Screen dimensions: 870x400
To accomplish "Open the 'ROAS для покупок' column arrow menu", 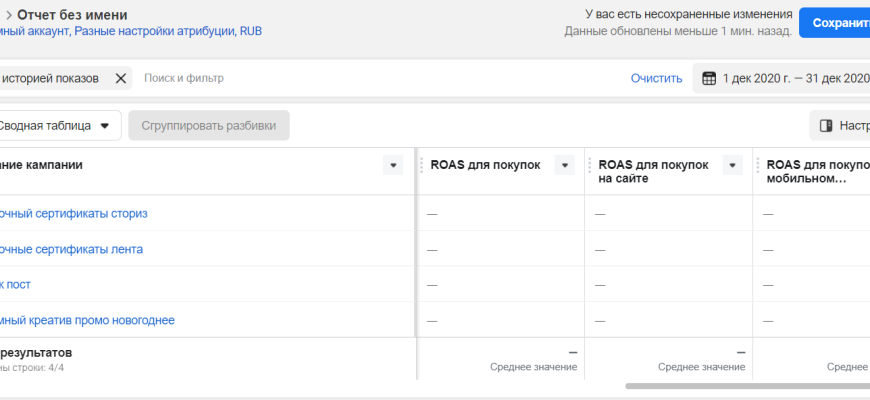I will click(565, 165).
